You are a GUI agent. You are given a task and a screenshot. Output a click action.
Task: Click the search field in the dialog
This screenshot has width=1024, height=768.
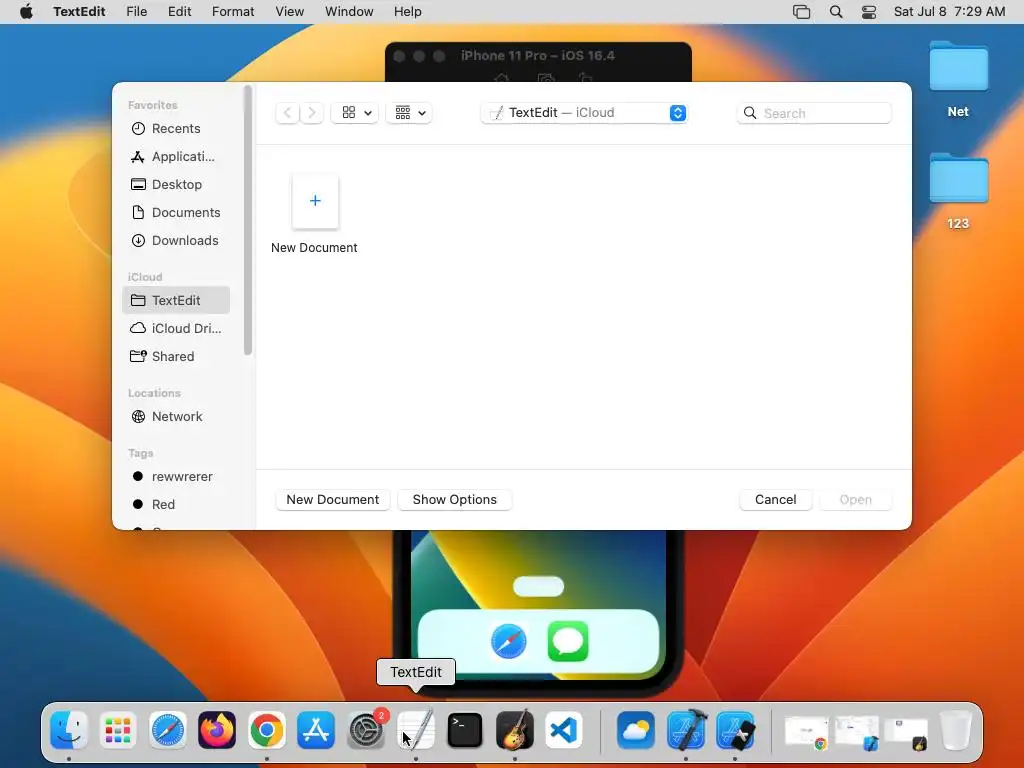point(814,113)
